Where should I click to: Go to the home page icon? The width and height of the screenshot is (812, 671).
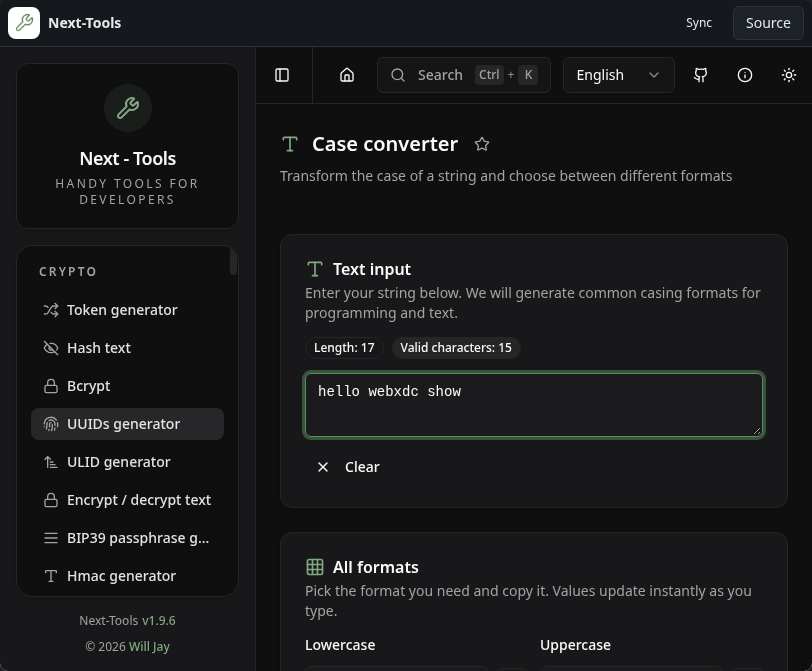pyautogui.click(x=347, y=75)
